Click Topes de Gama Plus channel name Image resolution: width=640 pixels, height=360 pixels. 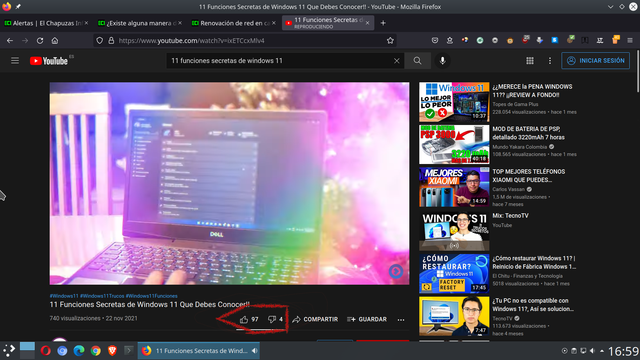(515, 104)
